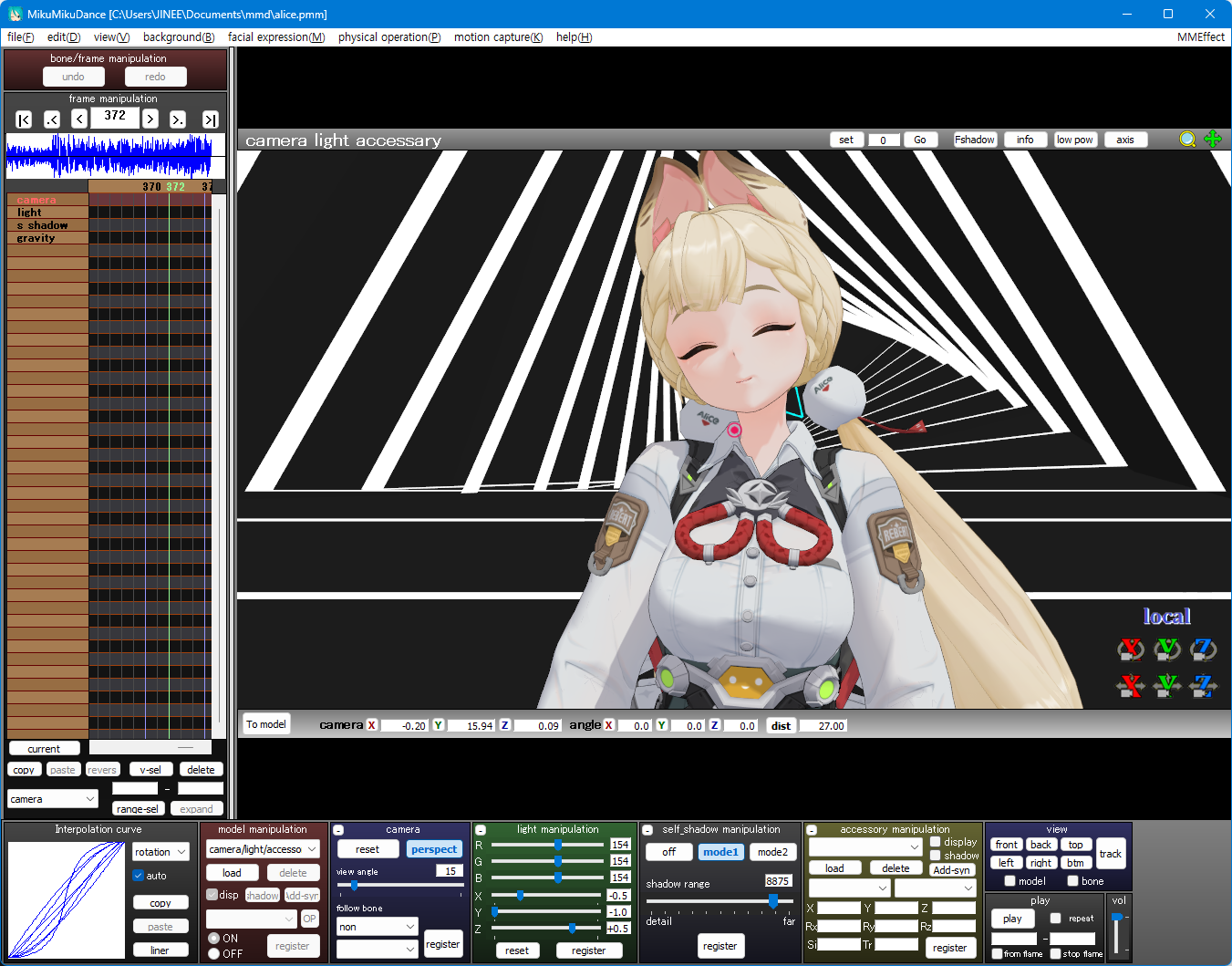The image size is (1232, 966).
Task: Enable the auto interpolation checkbox
Action: coord(139,876)
